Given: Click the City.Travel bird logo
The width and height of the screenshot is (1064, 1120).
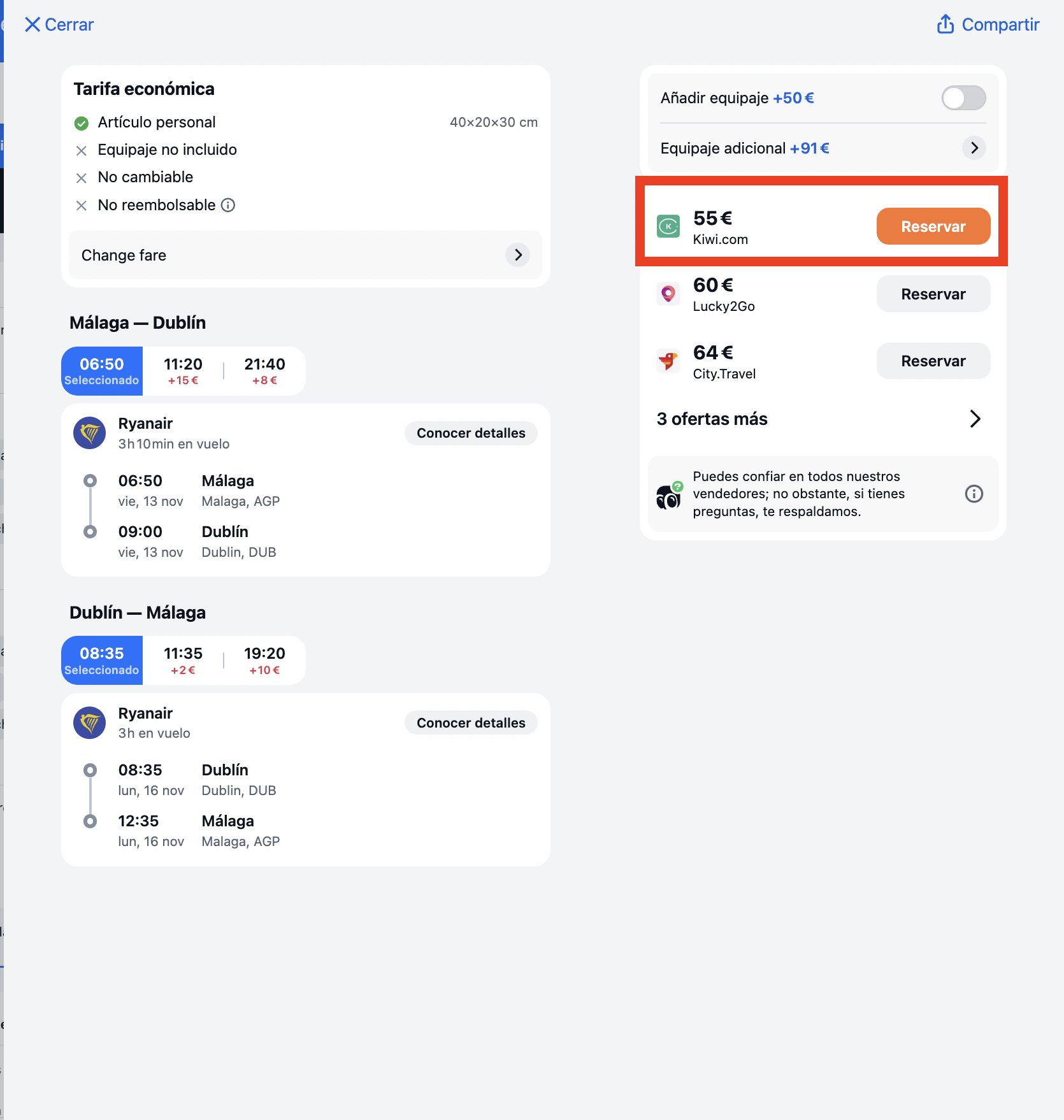Looking at the screenshot, I should click(x=668, y=361).
